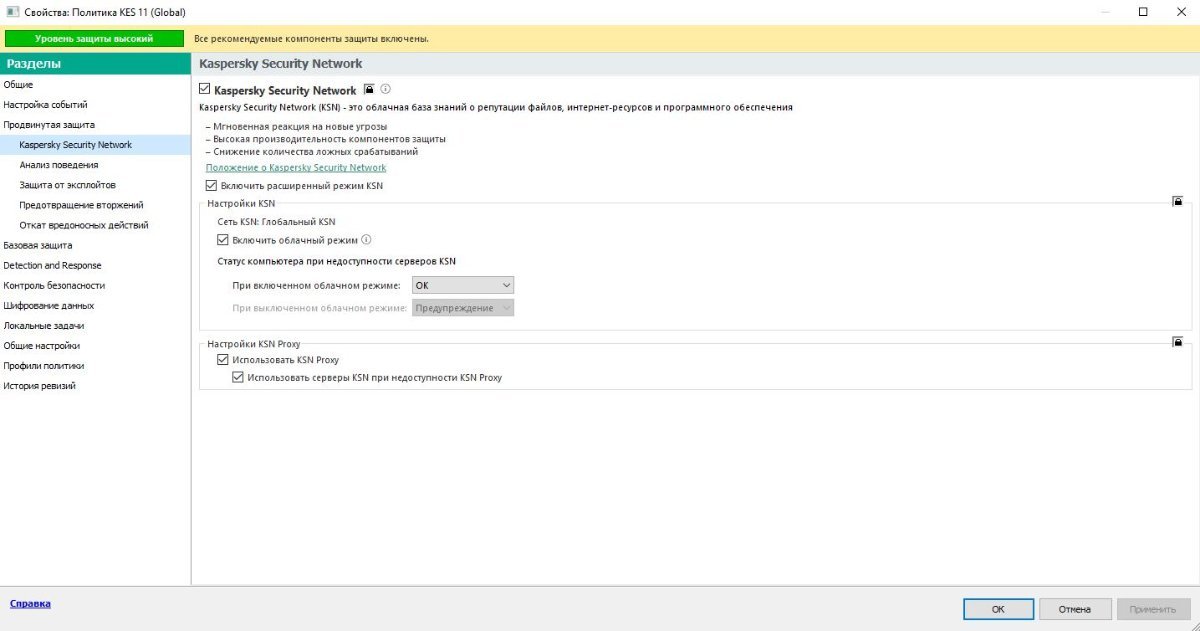Uncheck the Kaspersky Security Network main checkbox

point(205,89)
